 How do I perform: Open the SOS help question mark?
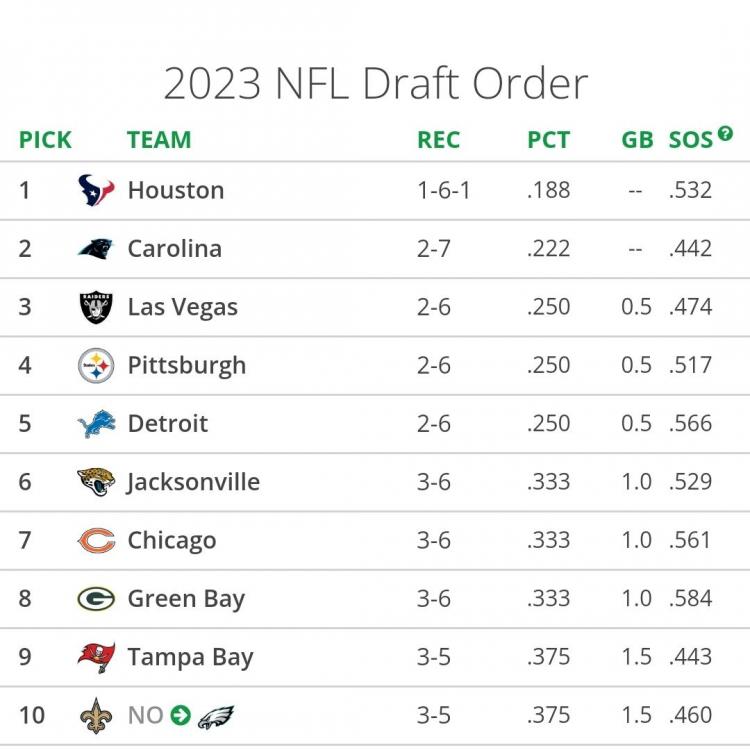point(725,133)
